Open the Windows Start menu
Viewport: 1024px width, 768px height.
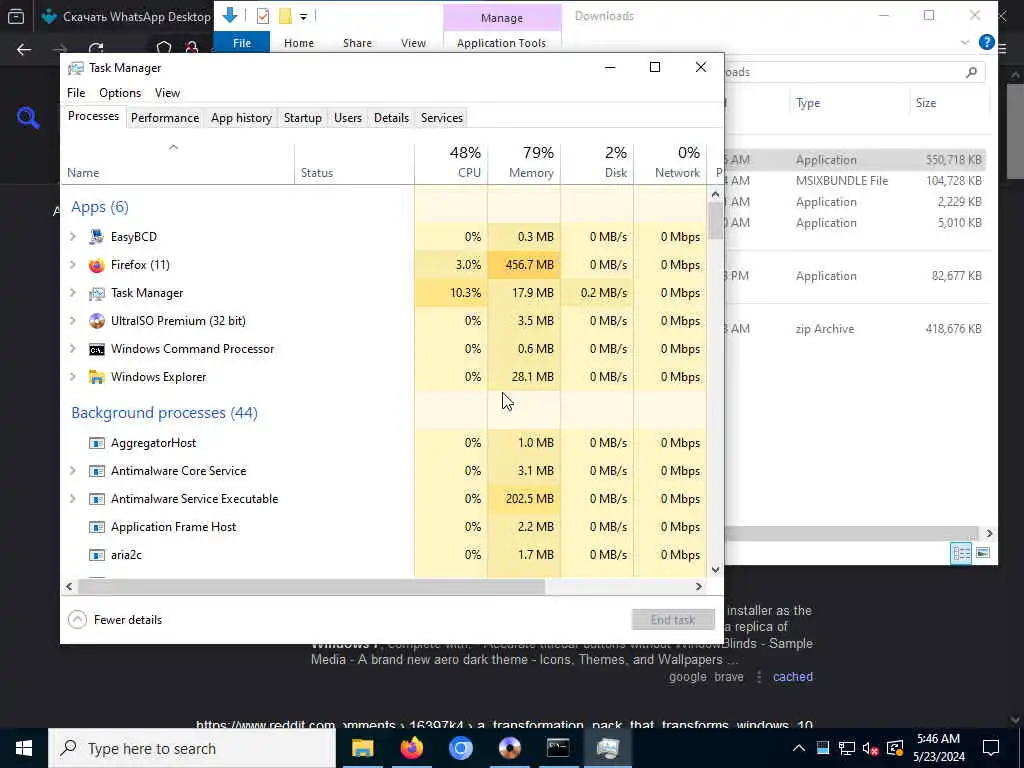(x=24, y=748)
